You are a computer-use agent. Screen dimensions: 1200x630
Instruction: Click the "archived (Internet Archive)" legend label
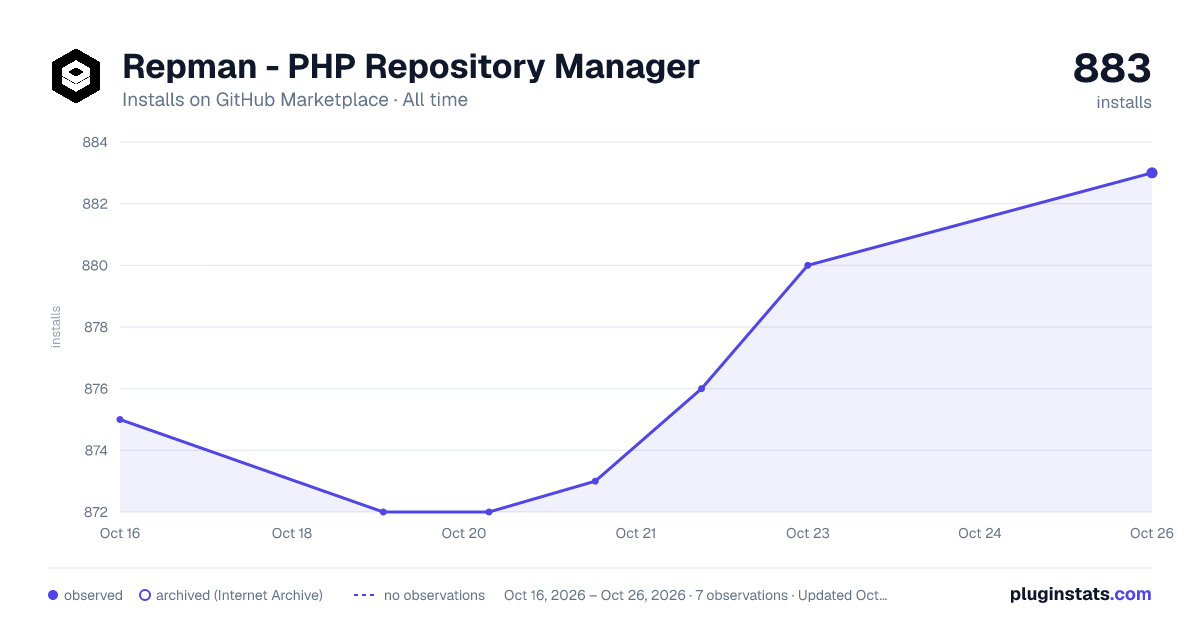(x=239, y=595)
